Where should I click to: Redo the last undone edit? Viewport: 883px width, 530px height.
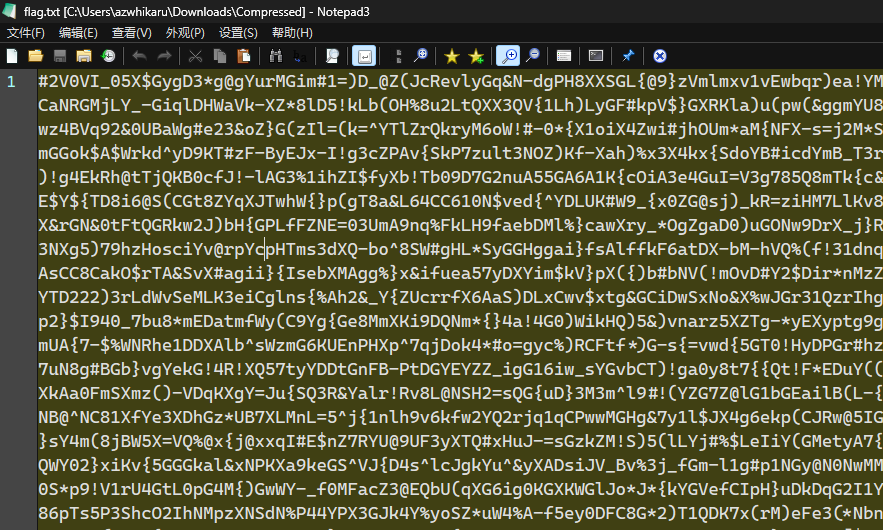pos(164,56)
